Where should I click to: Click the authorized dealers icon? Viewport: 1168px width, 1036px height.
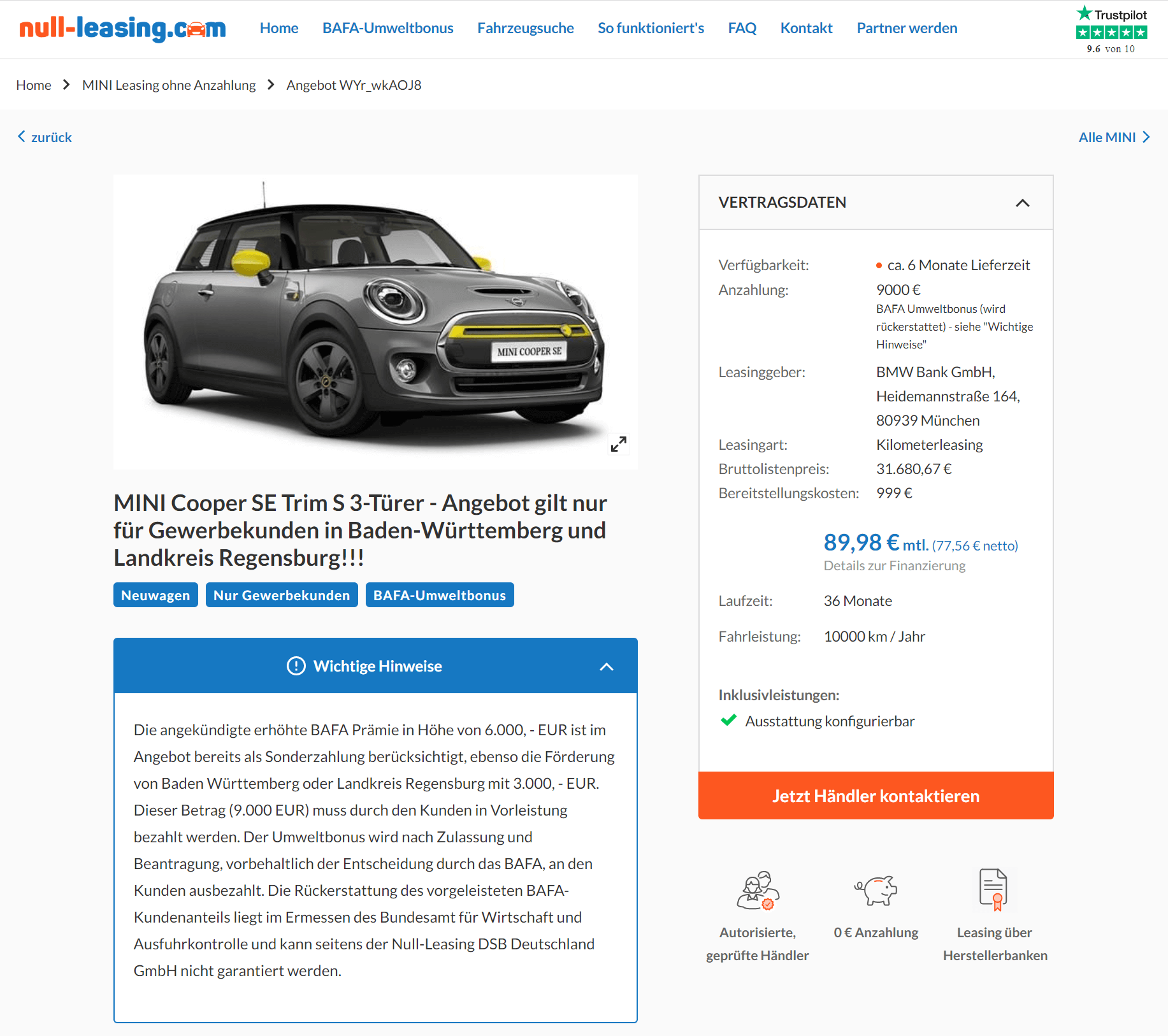click(x=758, y=890)
